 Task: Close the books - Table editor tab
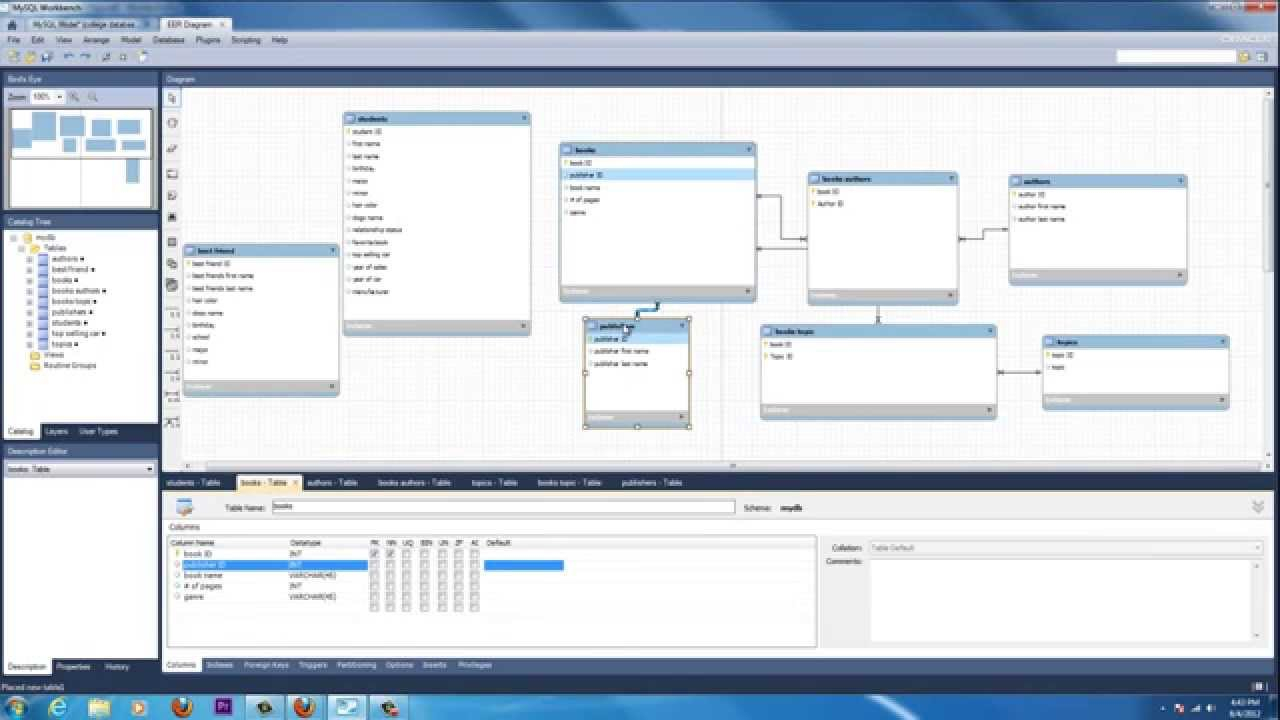[295, 483]
